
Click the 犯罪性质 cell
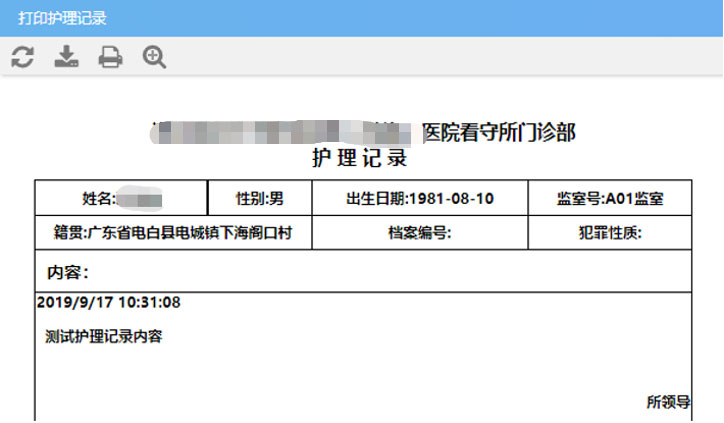[x=610, y=233]
